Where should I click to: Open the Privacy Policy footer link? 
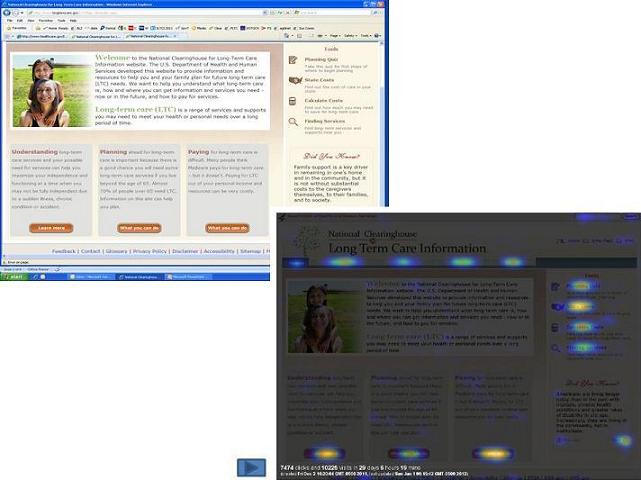[x=150, y=251]
